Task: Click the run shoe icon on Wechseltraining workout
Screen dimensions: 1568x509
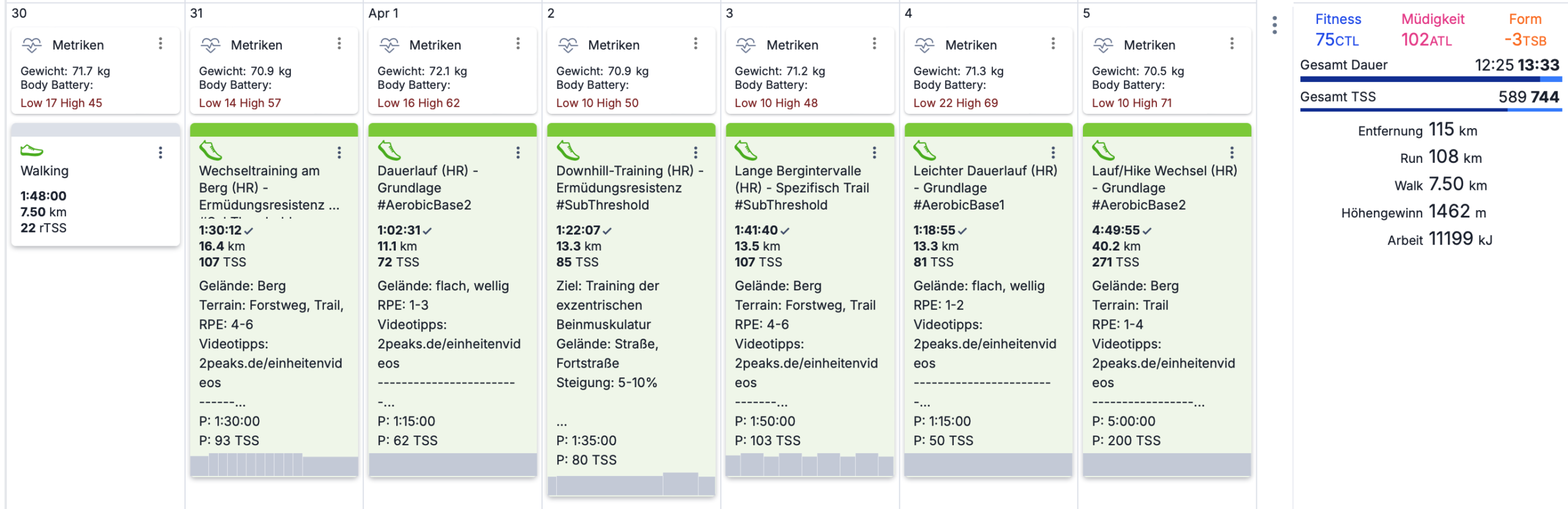Action: point(210,150)
